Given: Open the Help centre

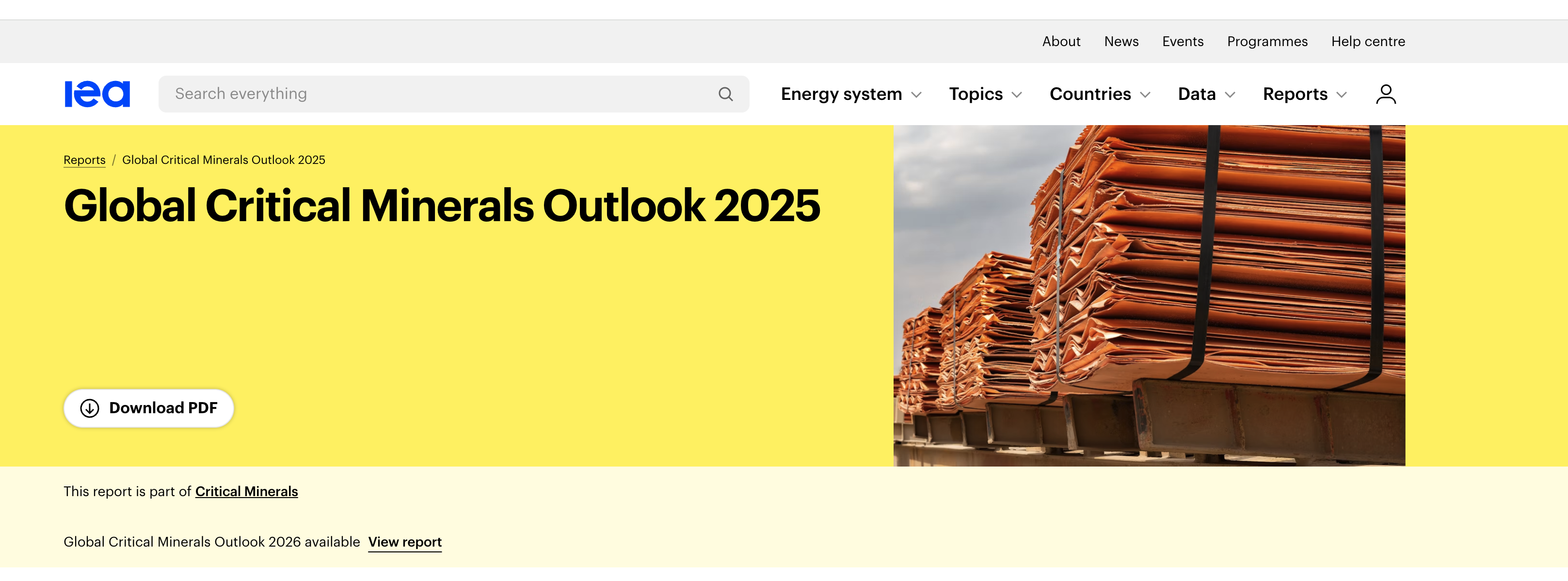Looking at the screenshot, I should (x=1368, y=41).
